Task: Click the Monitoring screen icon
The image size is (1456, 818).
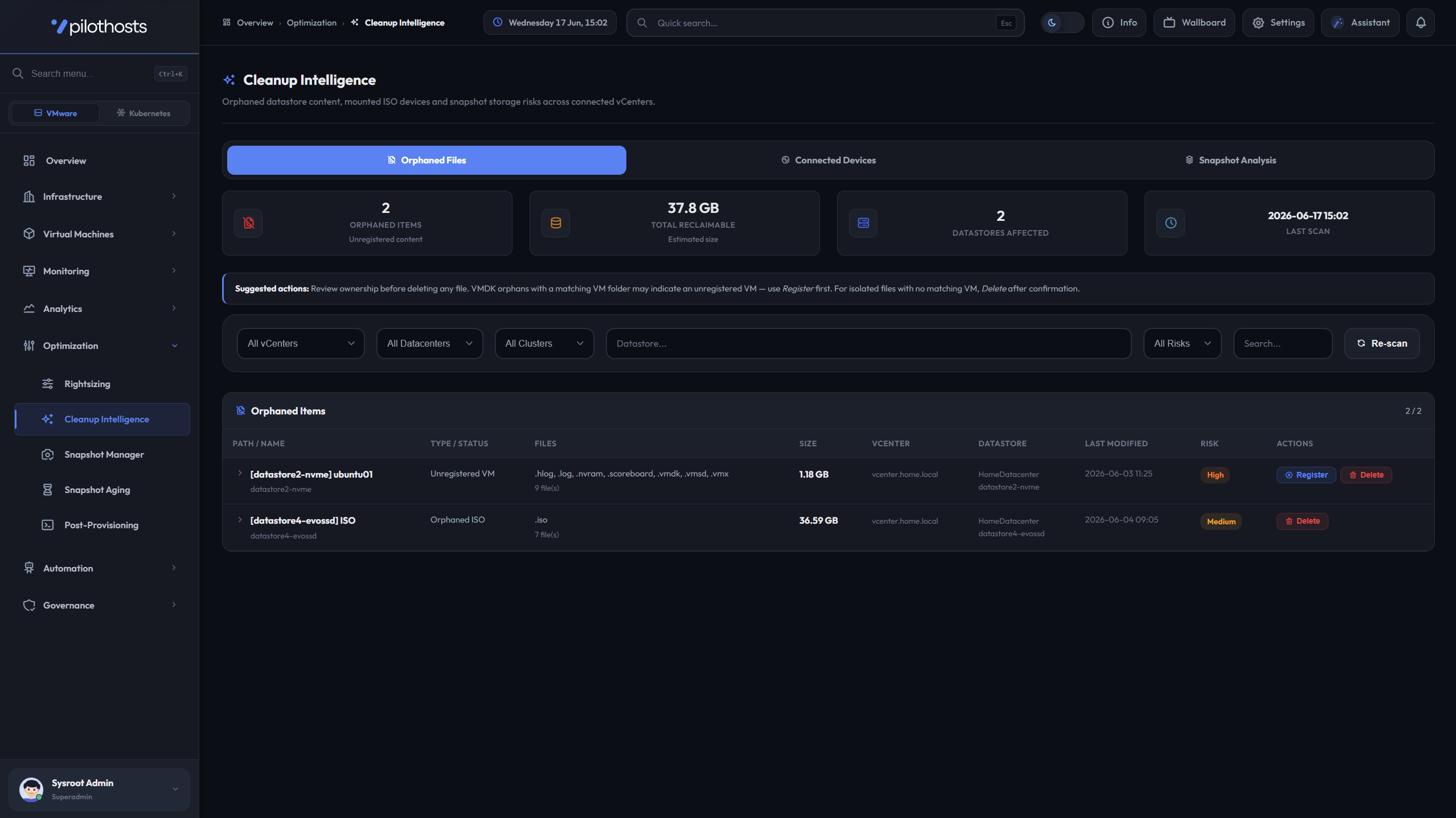Action: pyautogui.click(x=29, y=271)
